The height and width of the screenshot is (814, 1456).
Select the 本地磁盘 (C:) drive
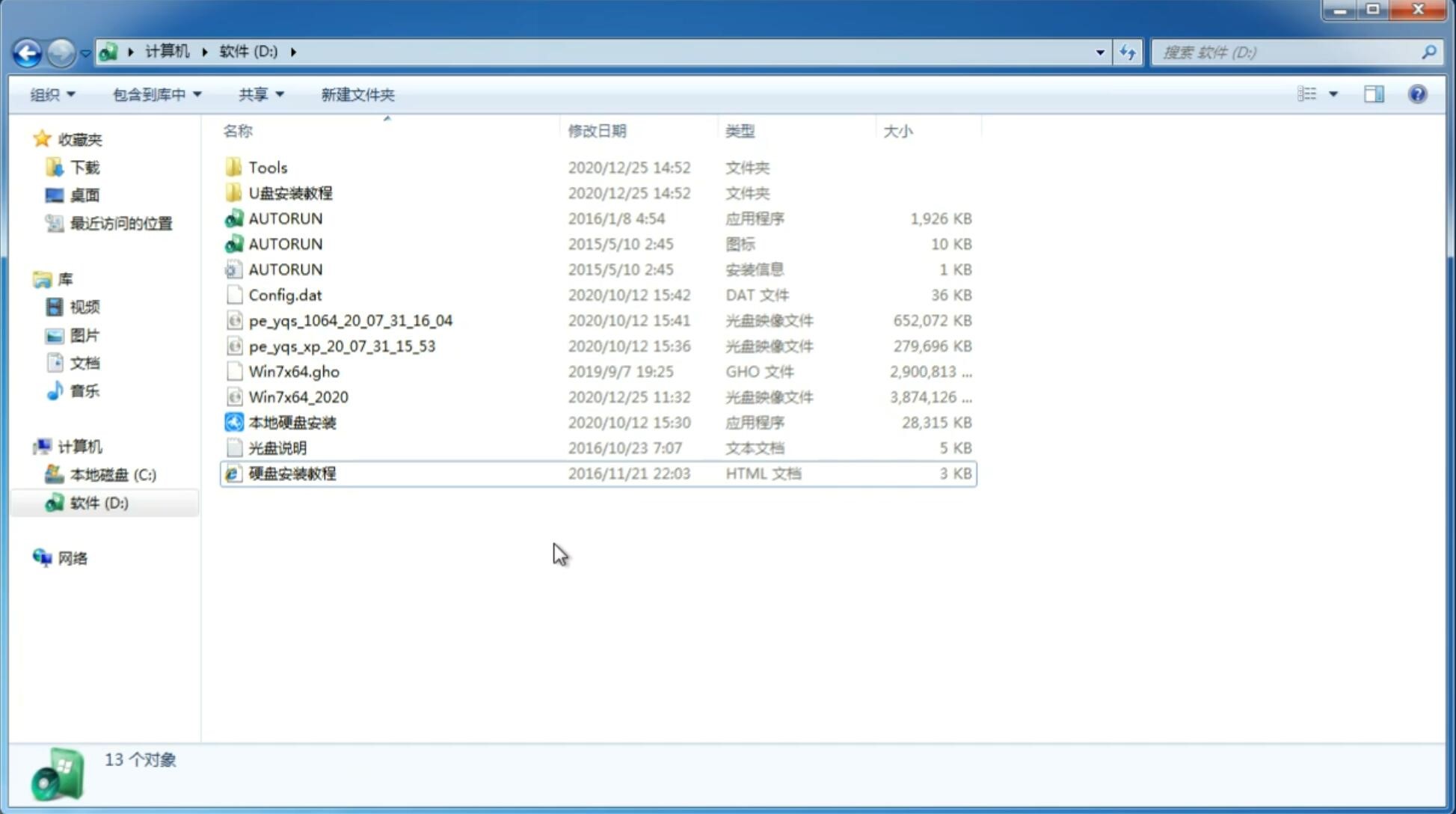[x=113, y=474]
